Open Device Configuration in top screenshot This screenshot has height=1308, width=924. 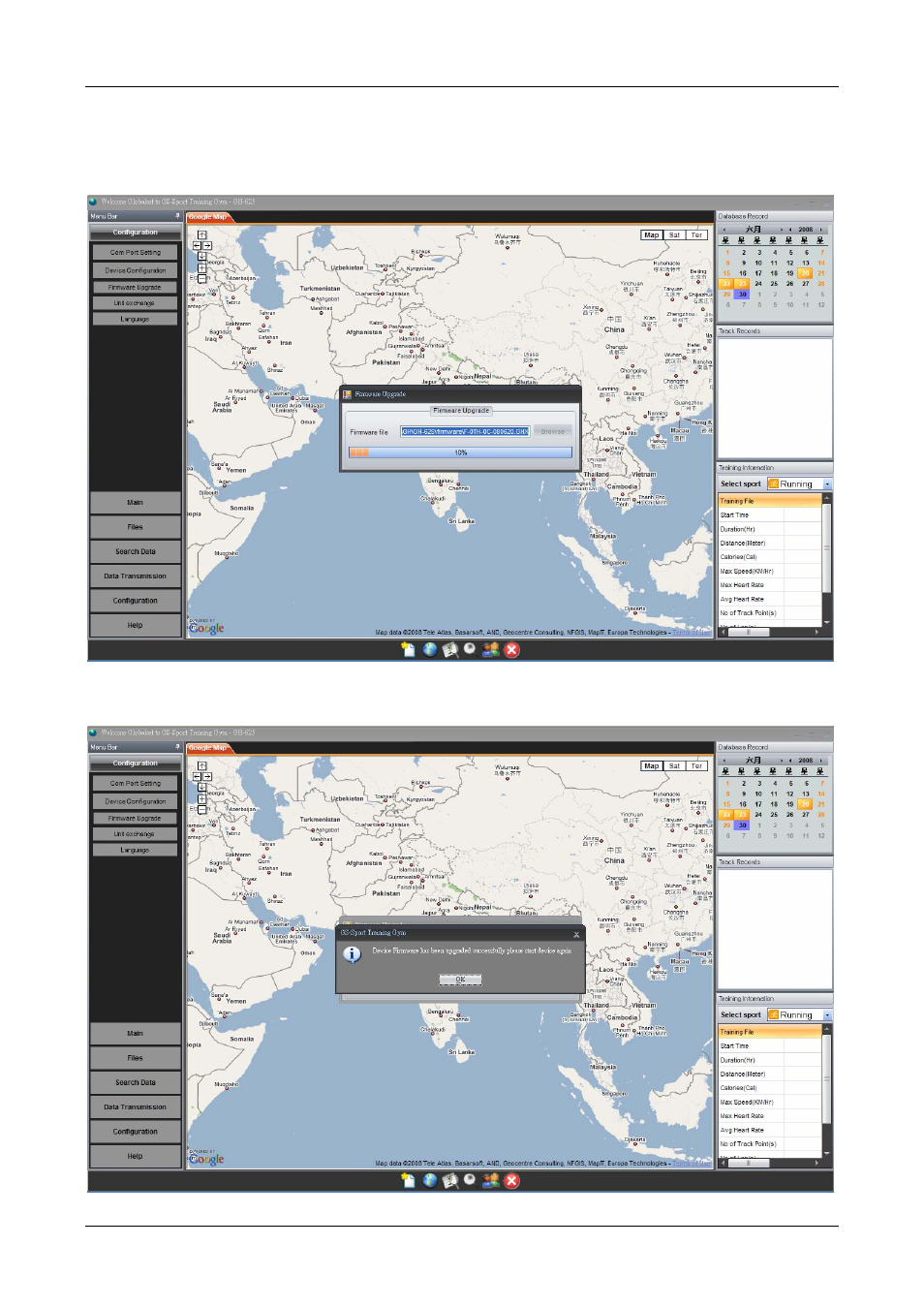(x=136, y=270)
